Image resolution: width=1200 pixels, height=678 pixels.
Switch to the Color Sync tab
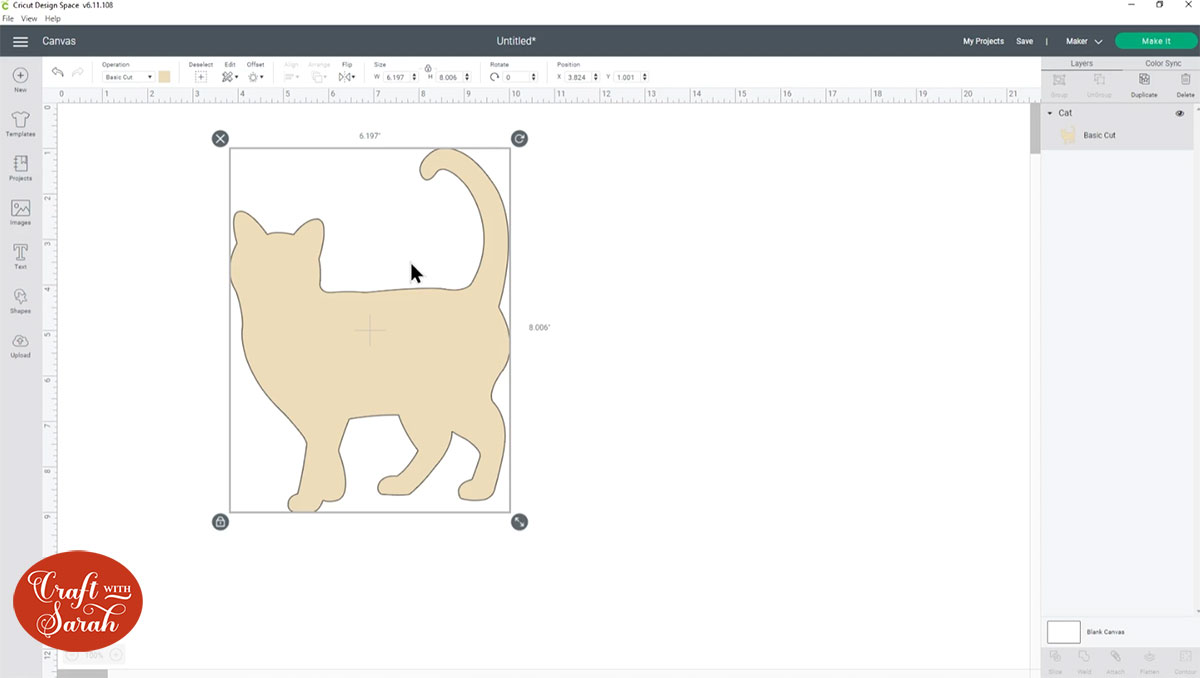click(1163, 63)
